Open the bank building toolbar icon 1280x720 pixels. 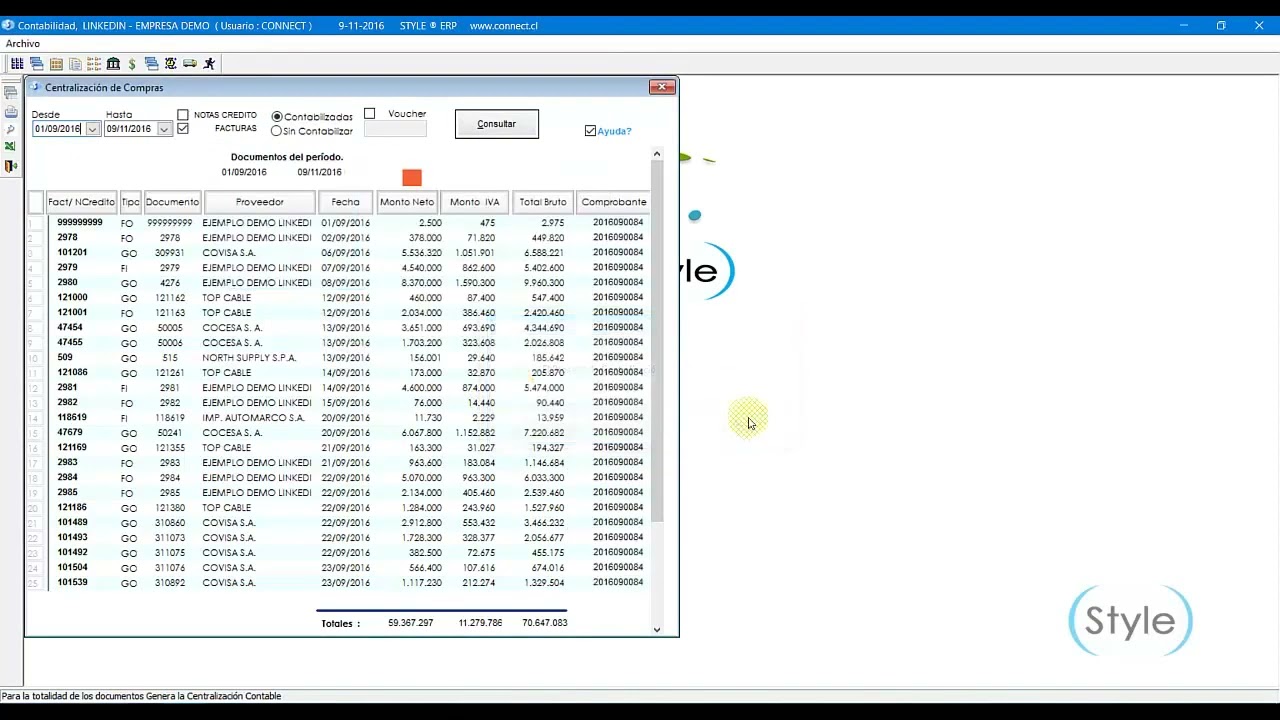(113, 64)
